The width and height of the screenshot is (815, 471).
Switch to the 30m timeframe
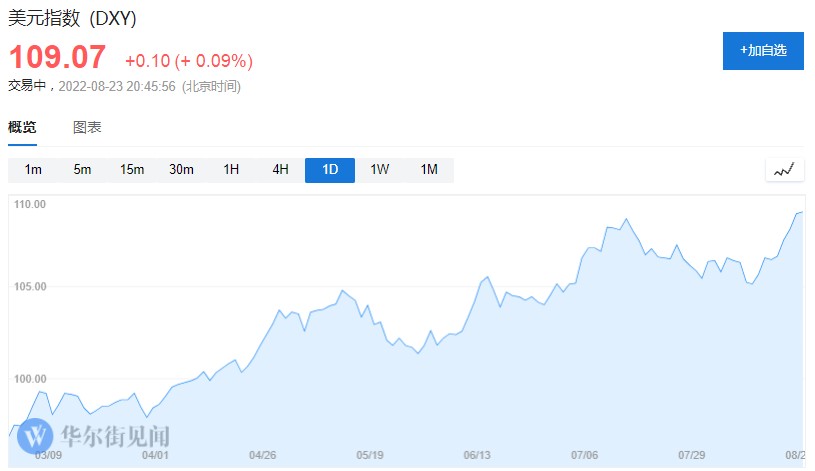(181, 170)
